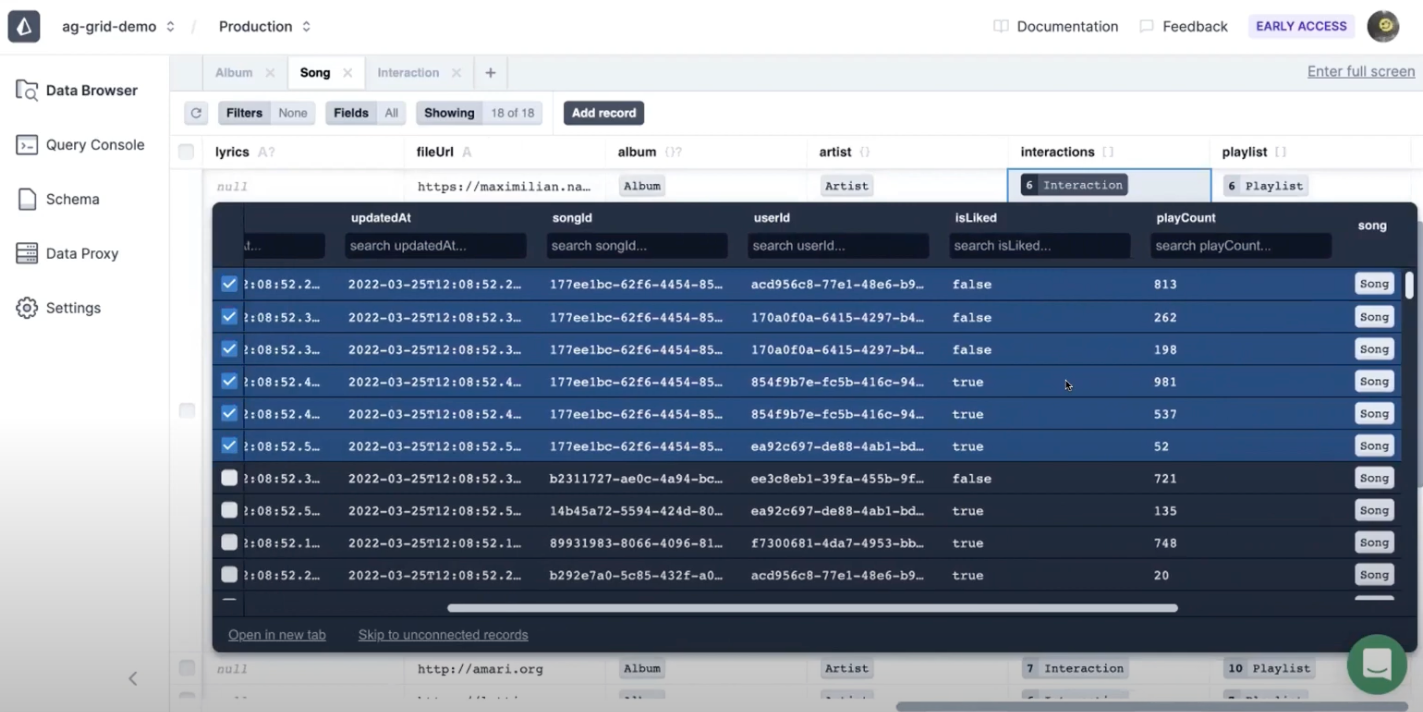This screenshot has width=1423, height=712.
Task: Open the Query Console section
Action: [94, 144]
